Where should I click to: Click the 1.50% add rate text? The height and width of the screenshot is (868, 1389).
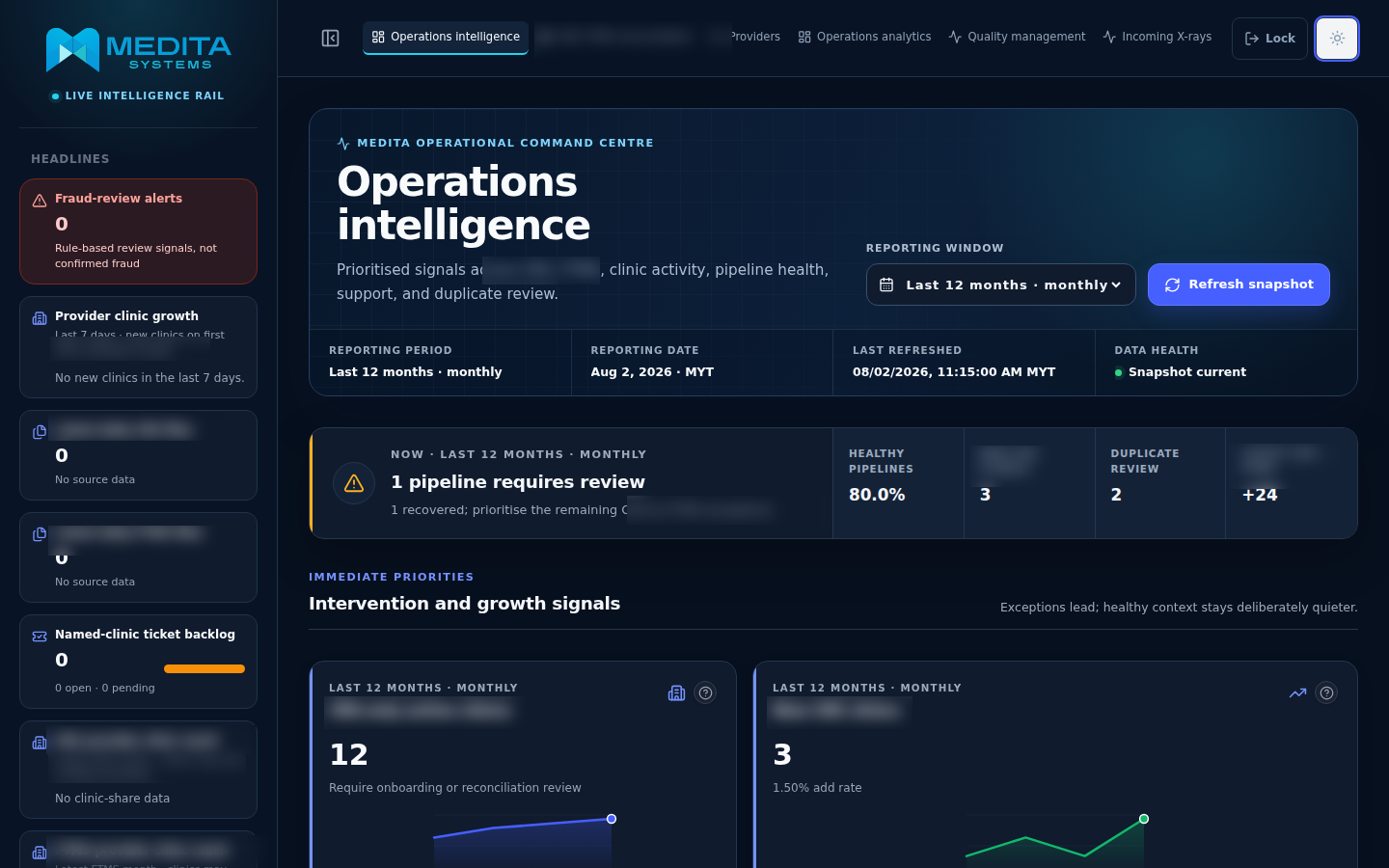(x=817, y=788)
